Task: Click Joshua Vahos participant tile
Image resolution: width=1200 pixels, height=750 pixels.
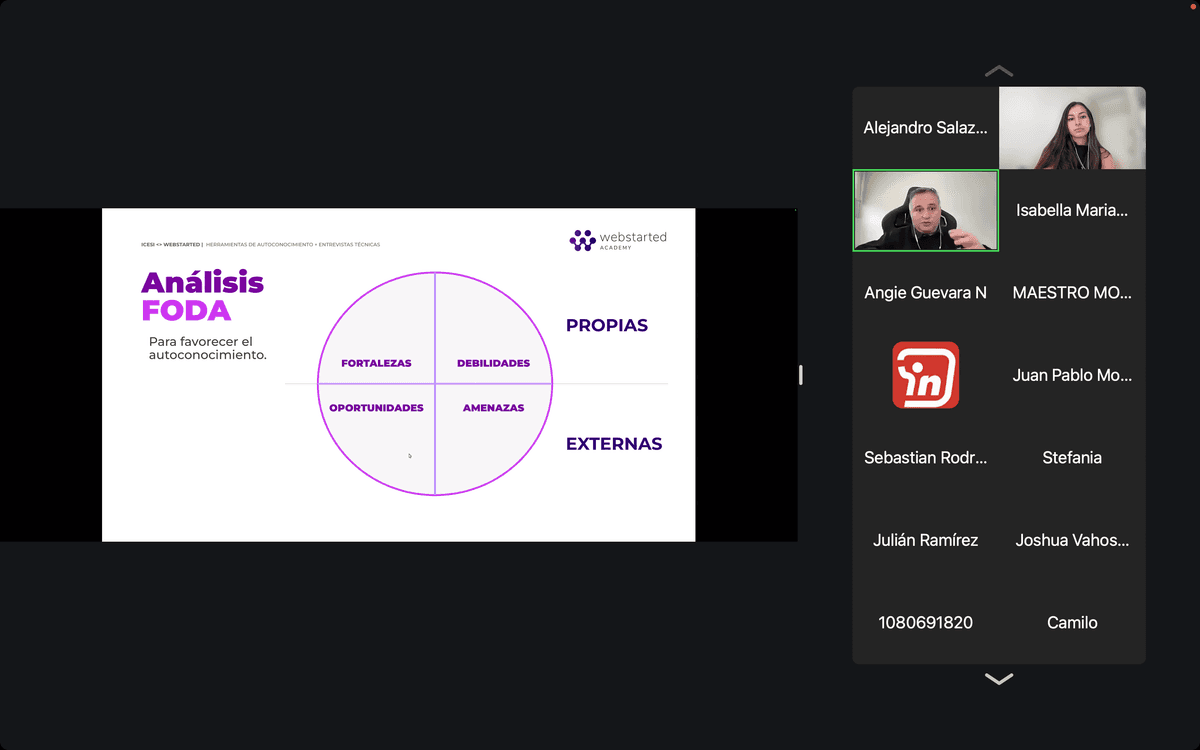Action: [1072, 540]
